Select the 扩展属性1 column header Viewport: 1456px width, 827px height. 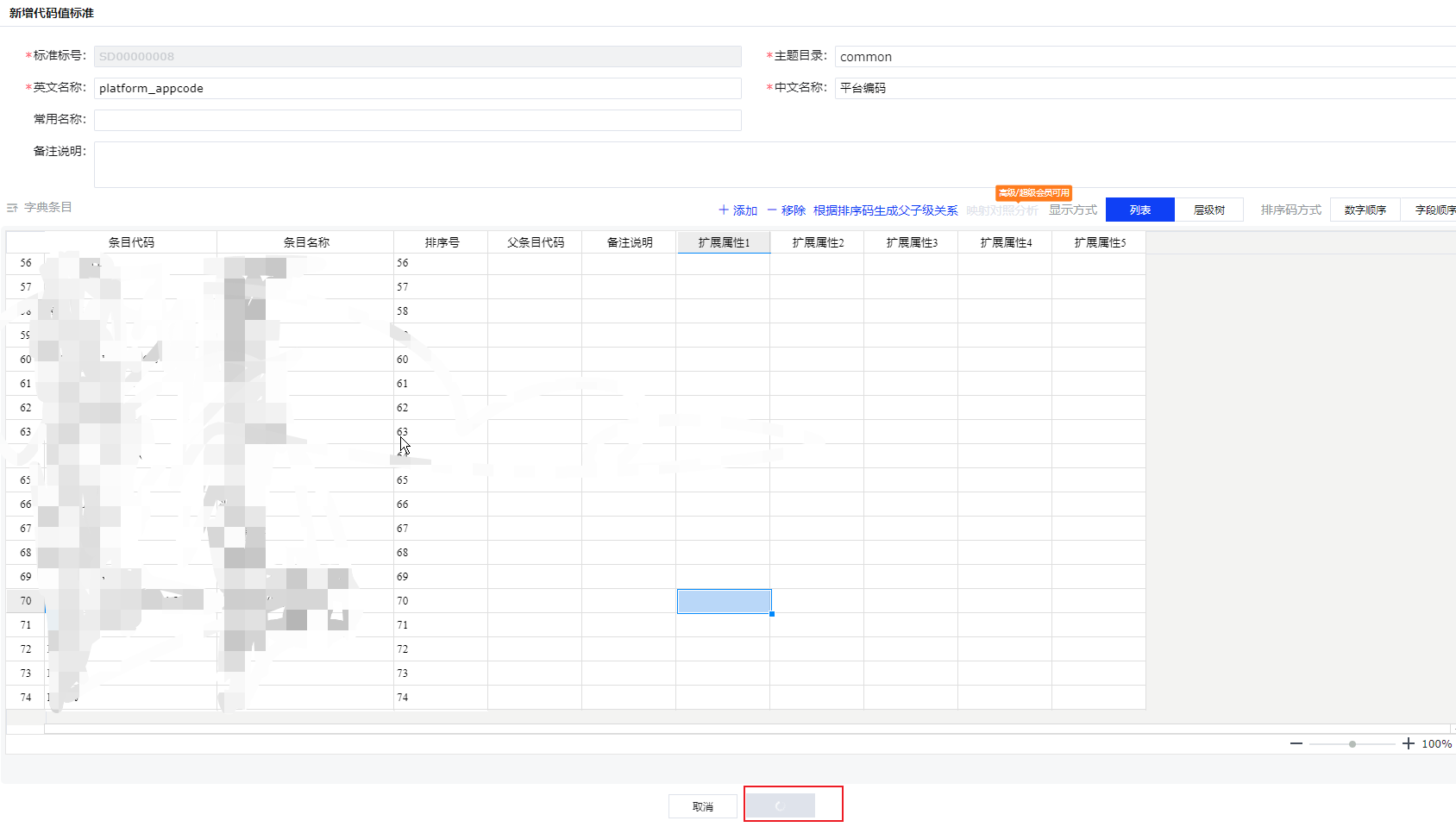tap(723, 242)
